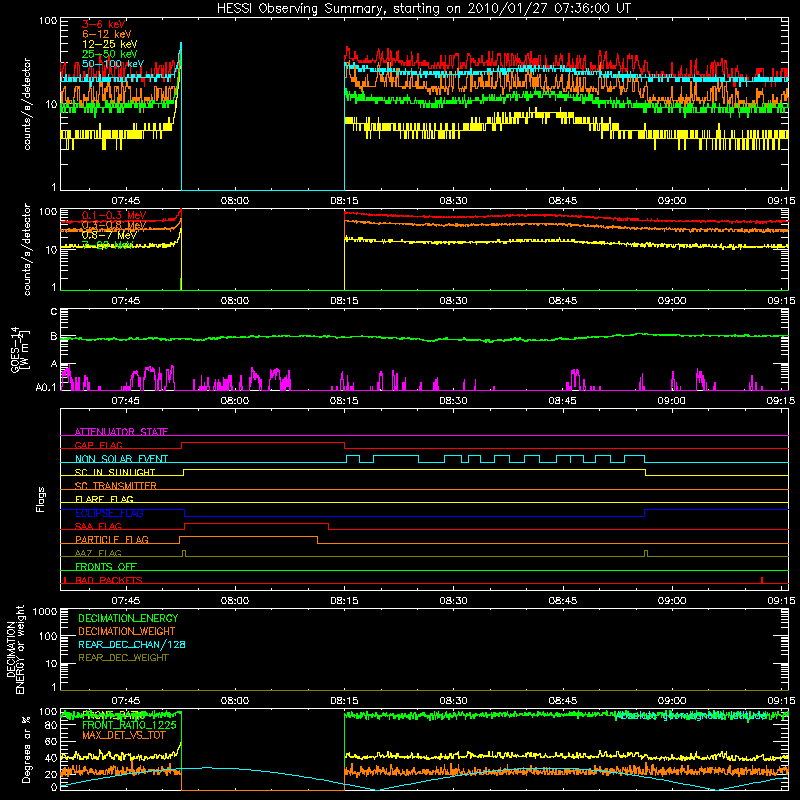
Task: Select the 0.1-0.3 MeV legend label
Action: click(114, 215)
